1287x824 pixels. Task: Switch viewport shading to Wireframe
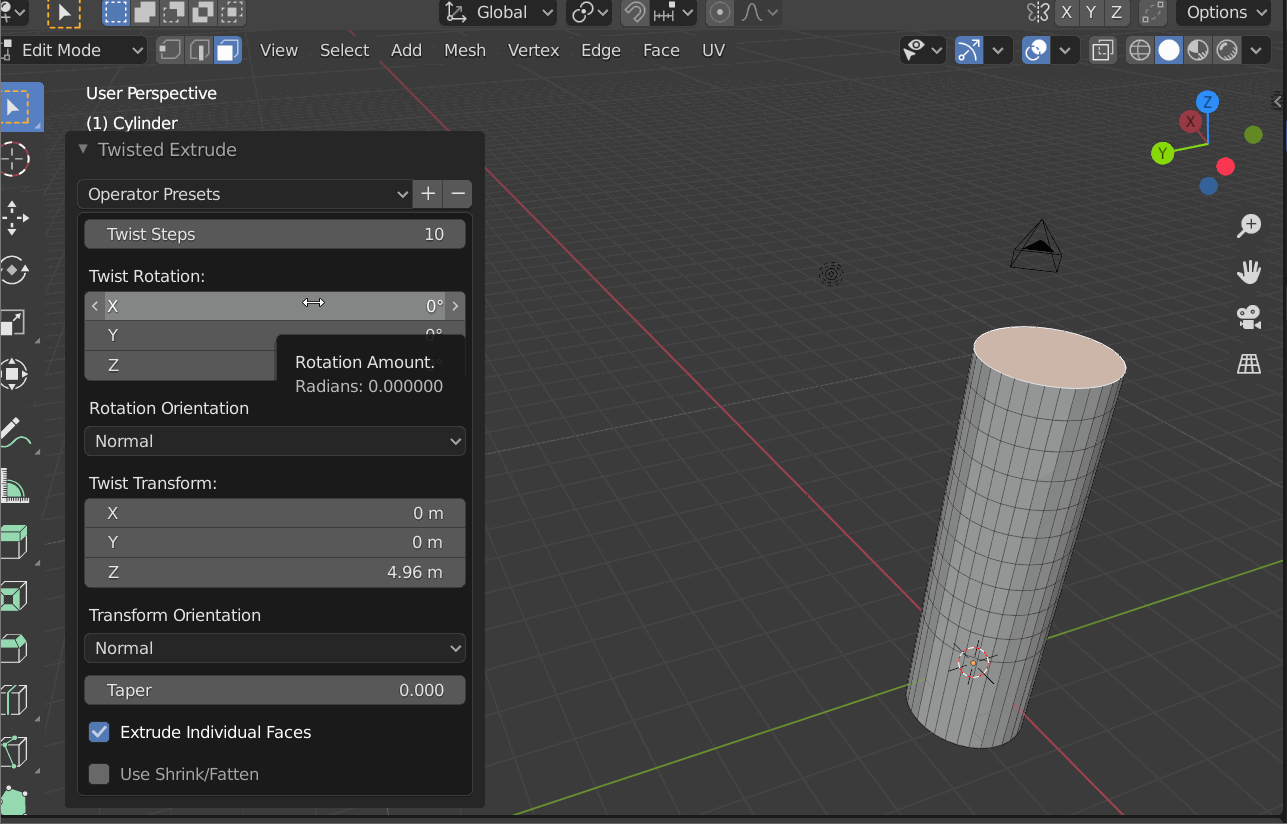pos(1139,49)
